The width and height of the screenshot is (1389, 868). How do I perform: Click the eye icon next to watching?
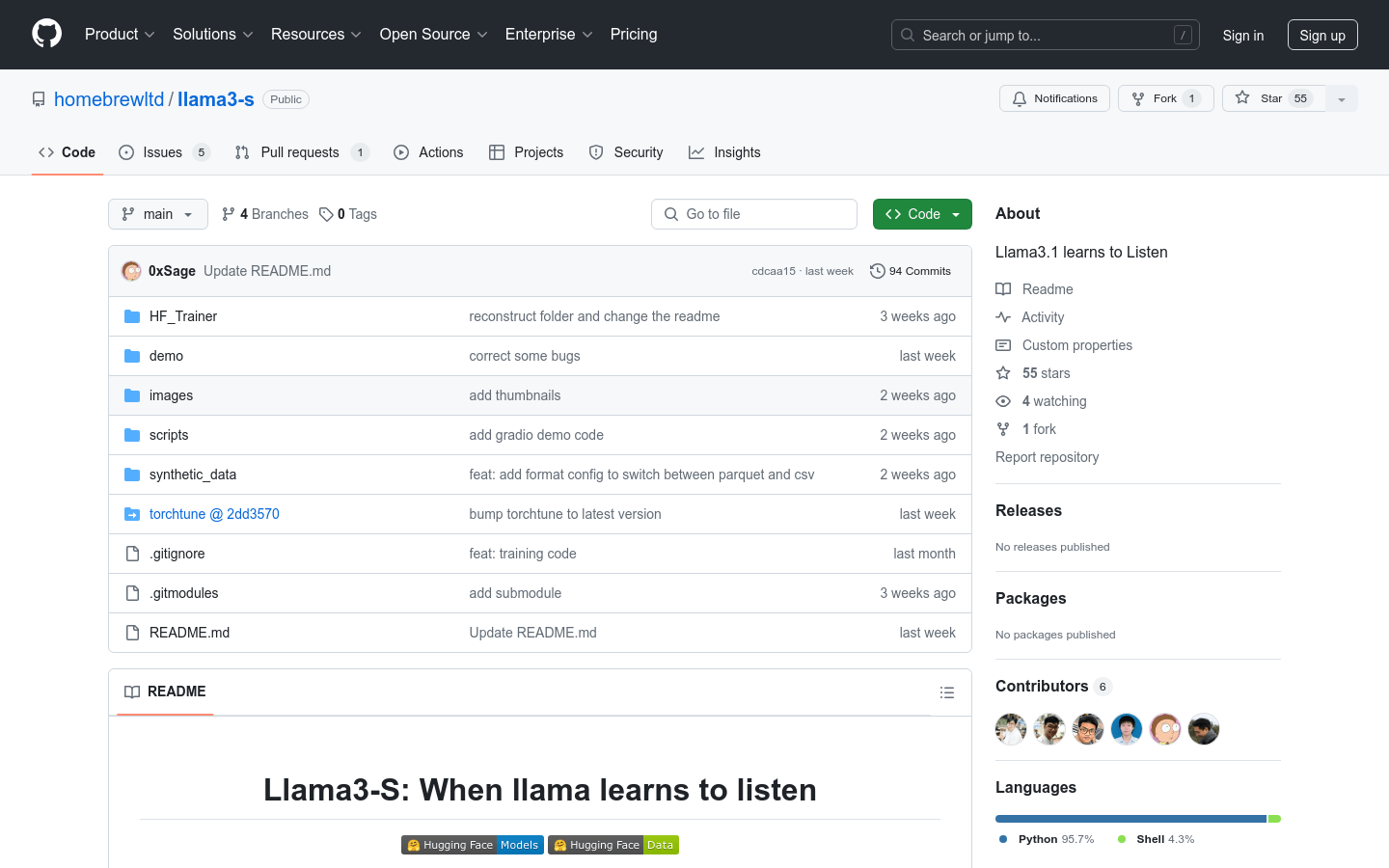pos(1003,401)
